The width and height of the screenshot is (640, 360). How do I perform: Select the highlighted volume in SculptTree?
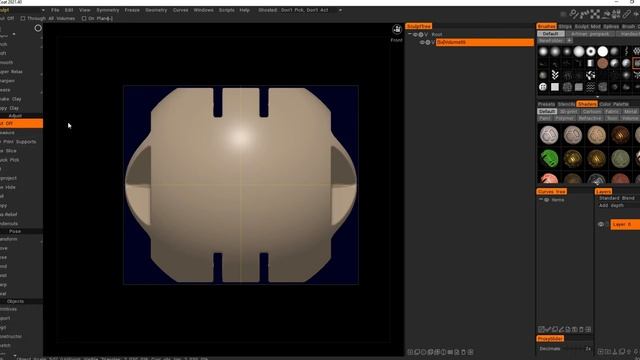pos(484,42)
